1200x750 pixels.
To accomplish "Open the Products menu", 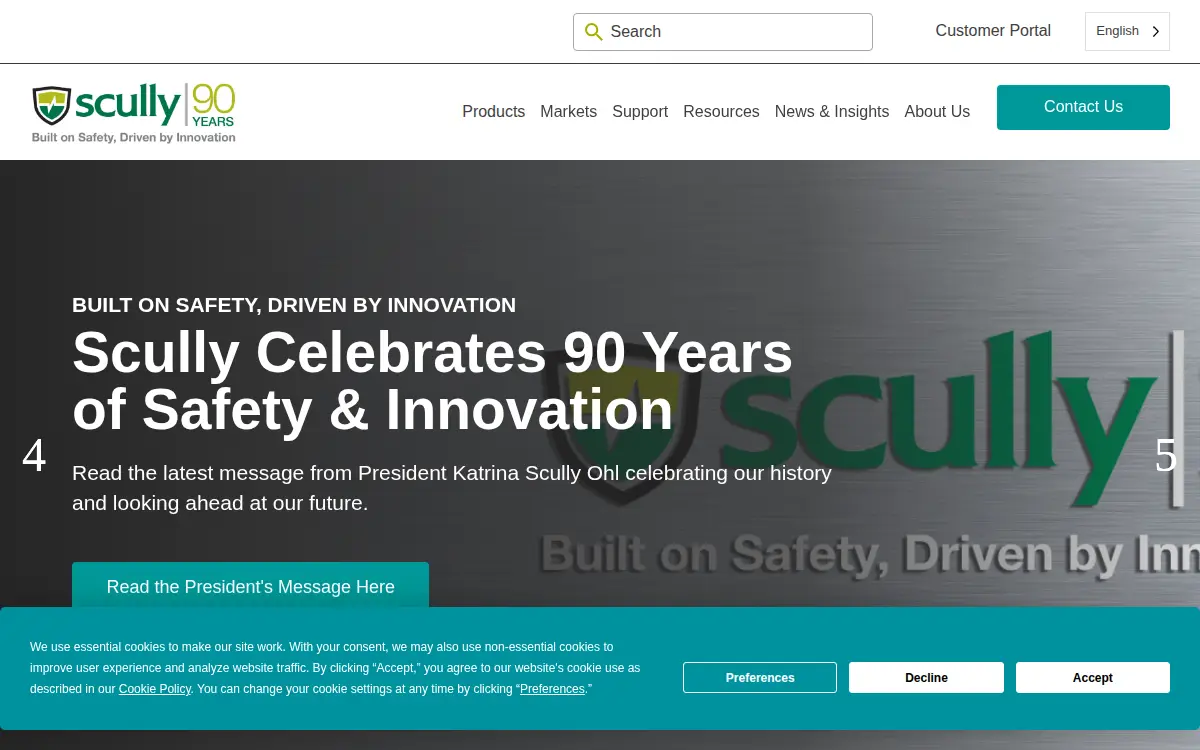I will pos(493,112).
